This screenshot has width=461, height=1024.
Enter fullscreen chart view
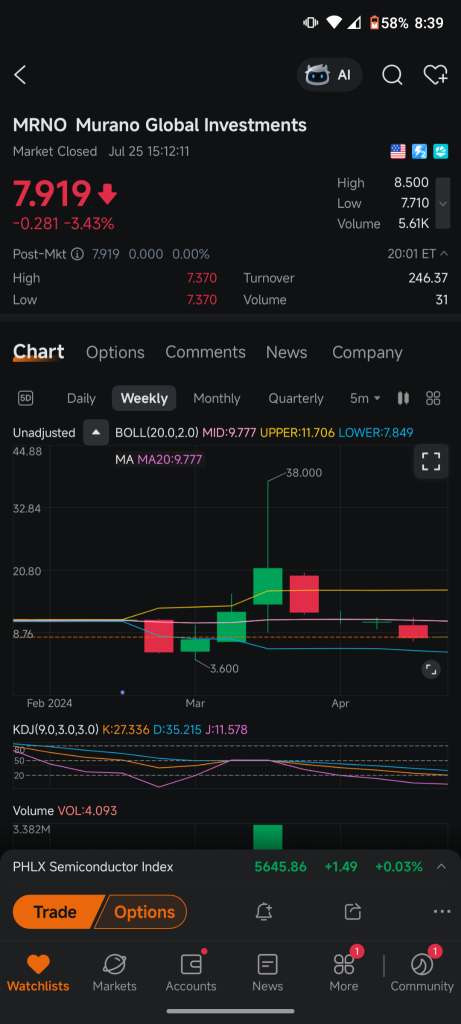coord(430,462)
